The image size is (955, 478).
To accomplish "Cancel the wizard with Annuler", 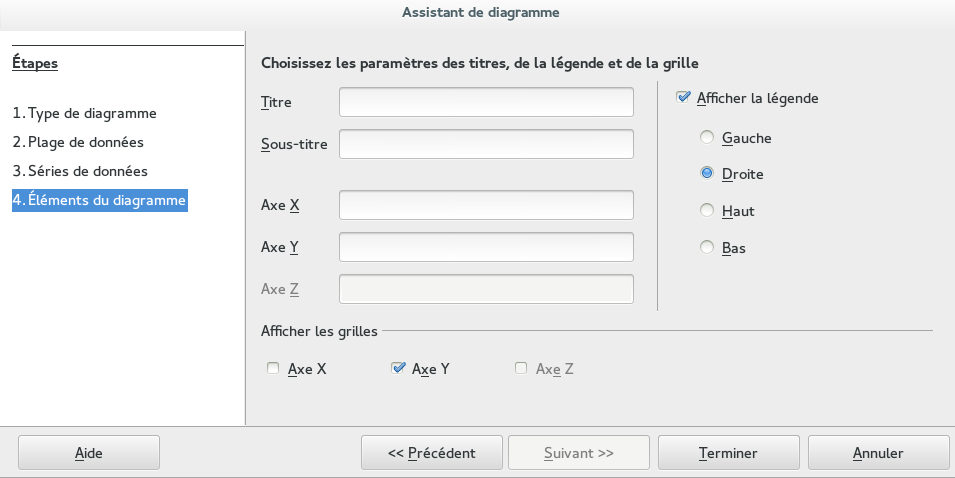I will tap(878, 453).
